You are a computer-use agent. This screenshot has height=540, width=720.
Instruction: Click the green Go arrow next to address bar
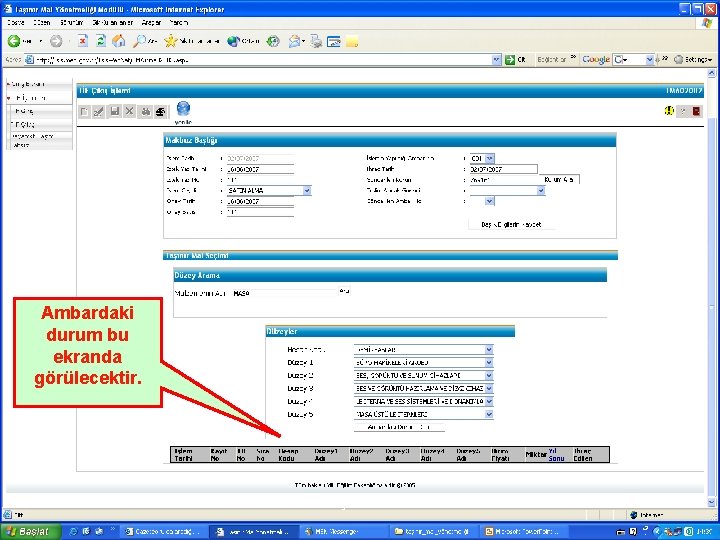tap(510, 60)
